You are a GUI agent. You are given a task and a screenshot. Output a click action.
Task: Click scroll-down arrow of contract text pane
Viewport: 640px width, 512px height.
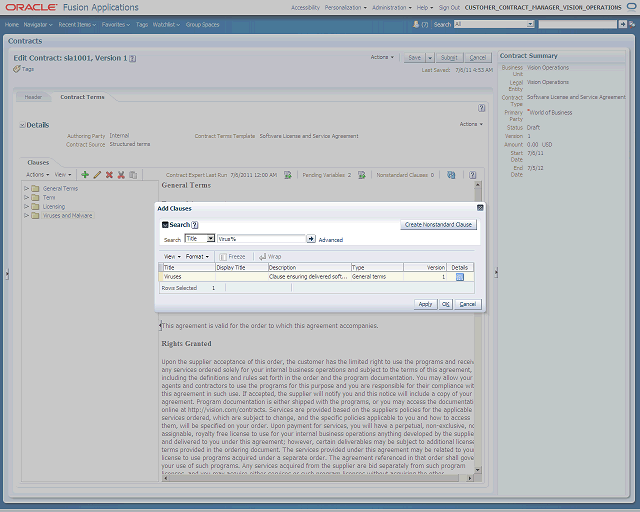[x=478, y=470]
